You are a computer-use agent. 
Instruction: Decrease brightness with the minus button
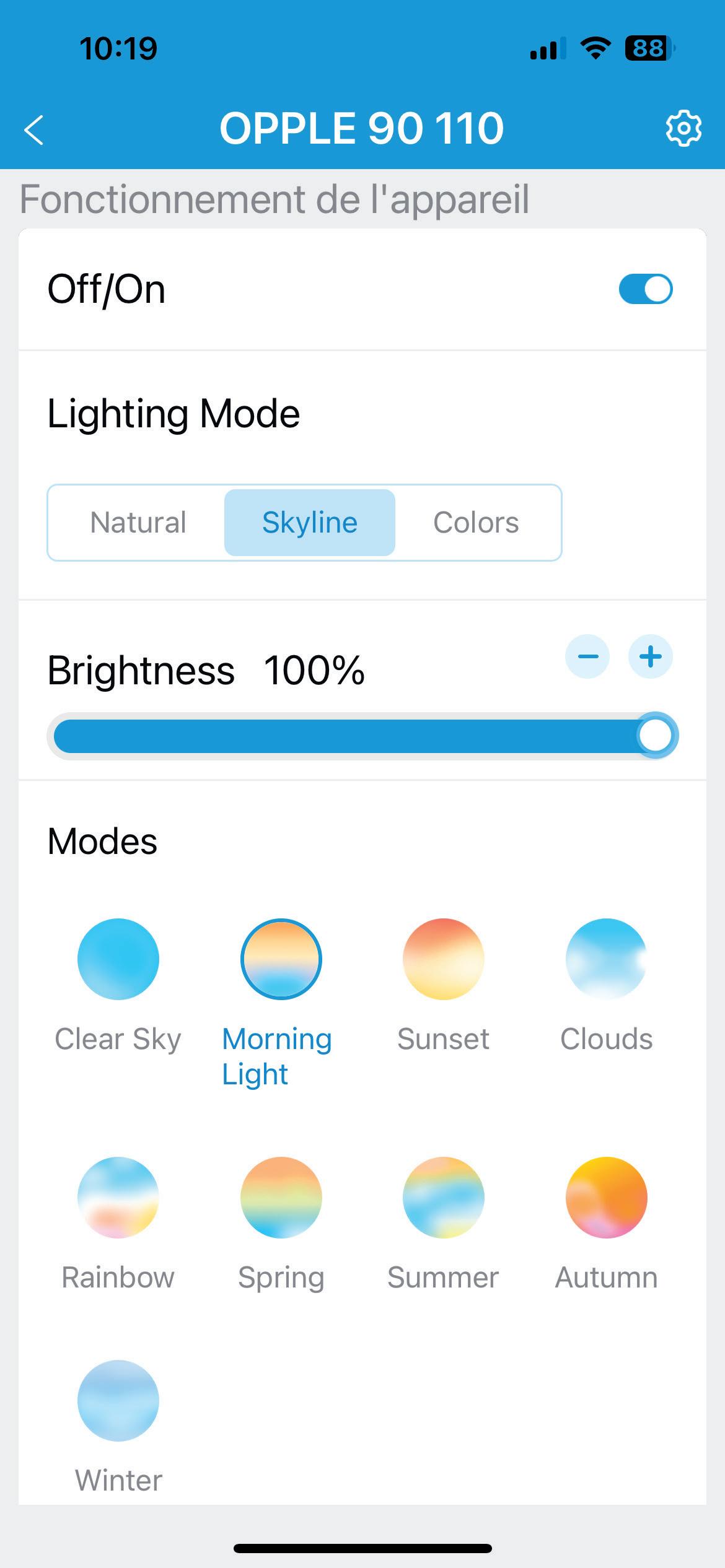coord(587,656)
